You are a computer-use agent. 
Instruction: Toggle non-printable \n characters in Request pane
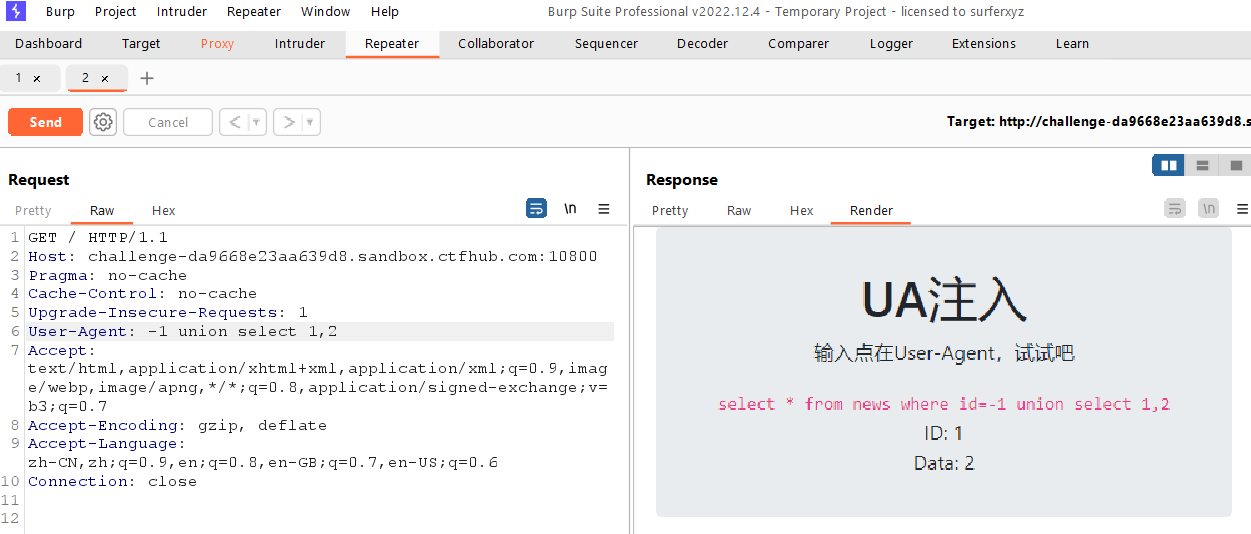(570, 208)
